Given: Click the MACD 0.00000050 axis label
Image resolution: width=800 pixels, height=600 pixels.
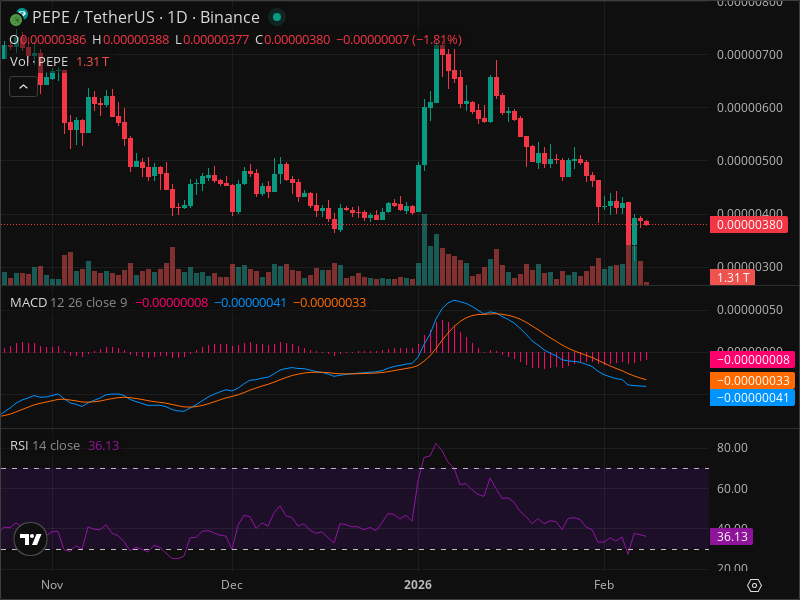Looking at the screenshot, I should point(749,310).
